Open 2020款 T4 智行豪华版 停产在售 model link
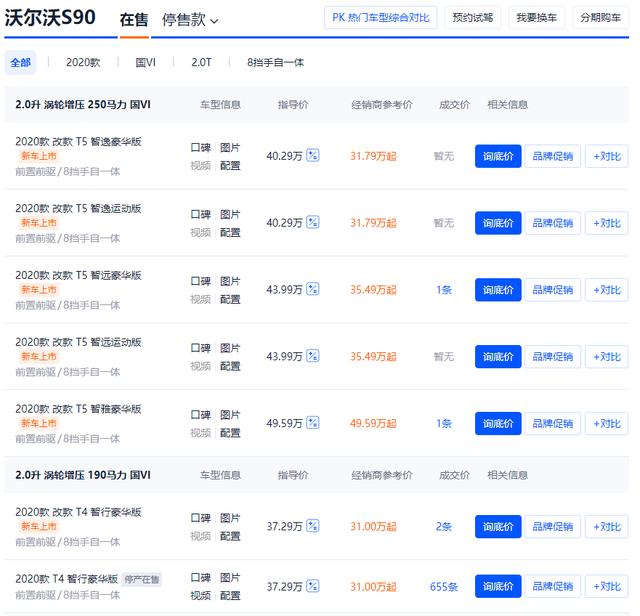 tap(67, 579)
